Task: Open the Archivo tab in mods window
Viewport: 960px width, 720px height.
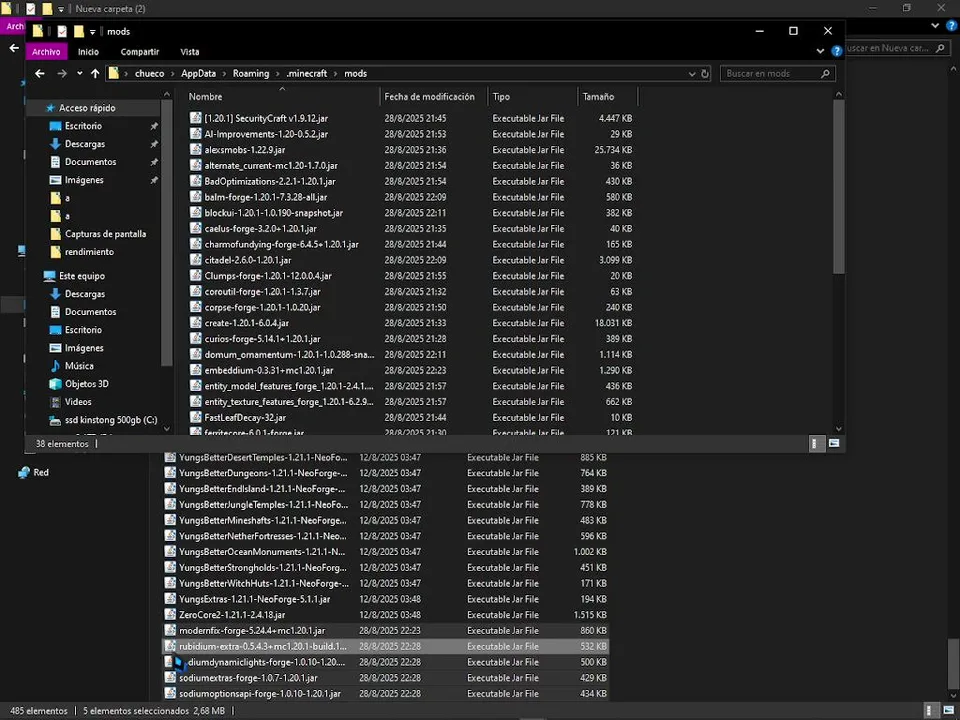Action: tap(47, 52)
